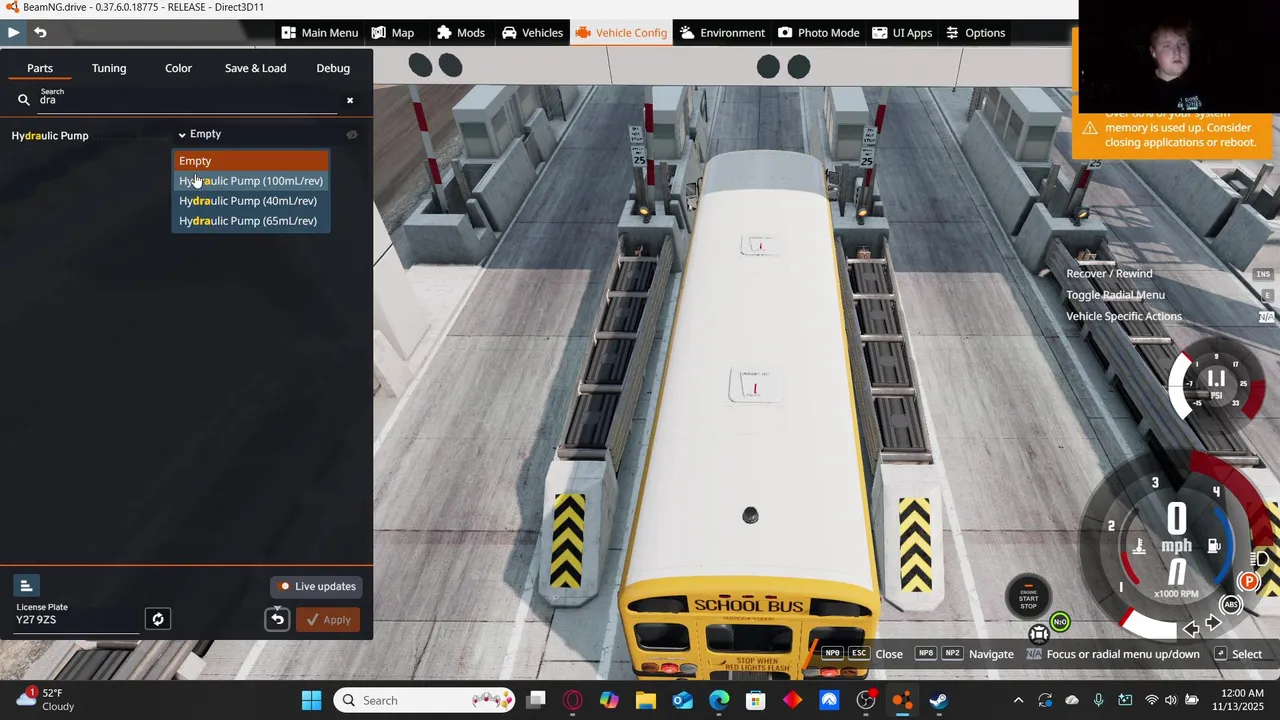
Task: Click the right turn signal arrow
Action: [1213, 623]
